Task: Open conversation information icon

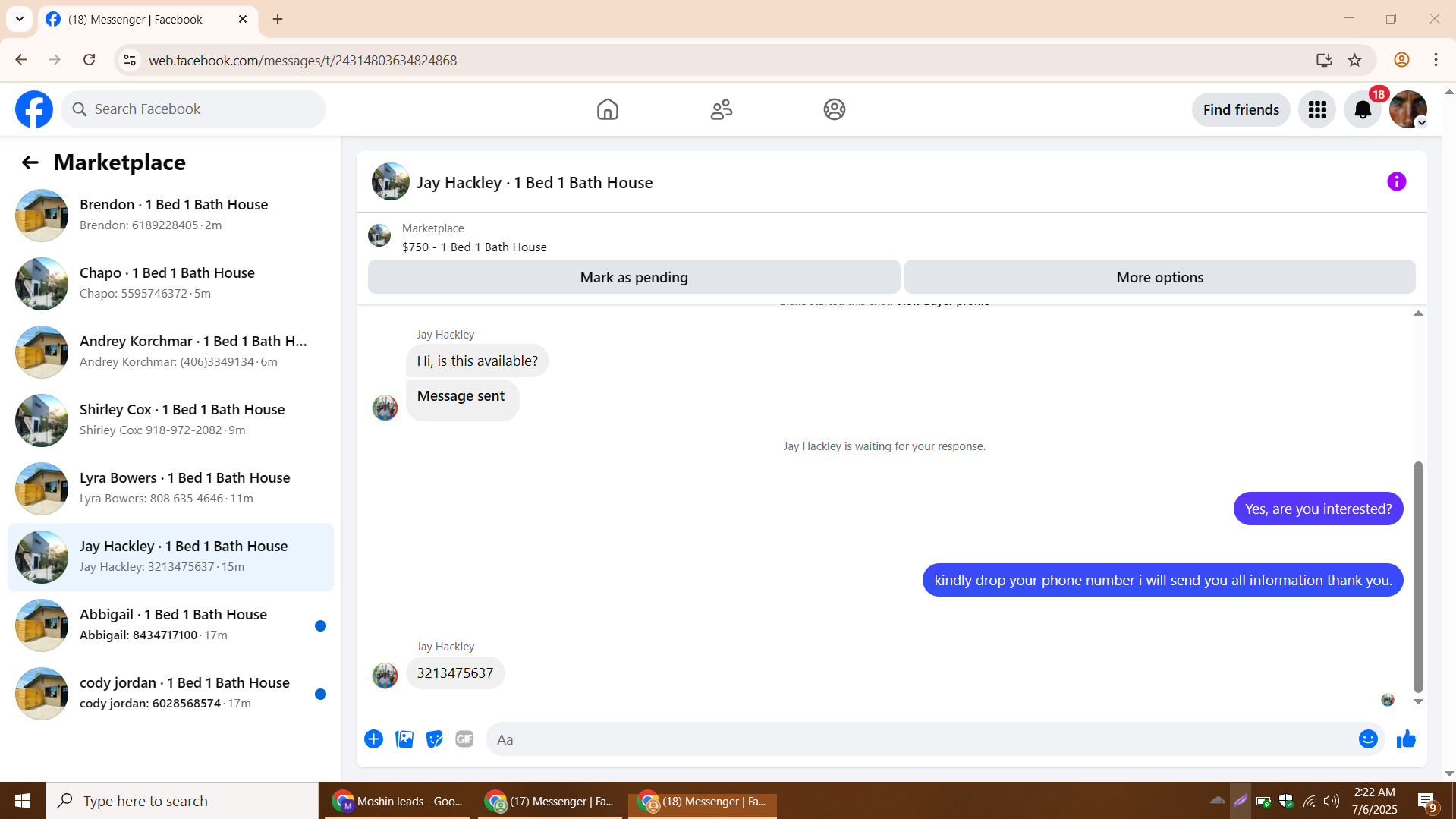Action: pos(1396,181)
